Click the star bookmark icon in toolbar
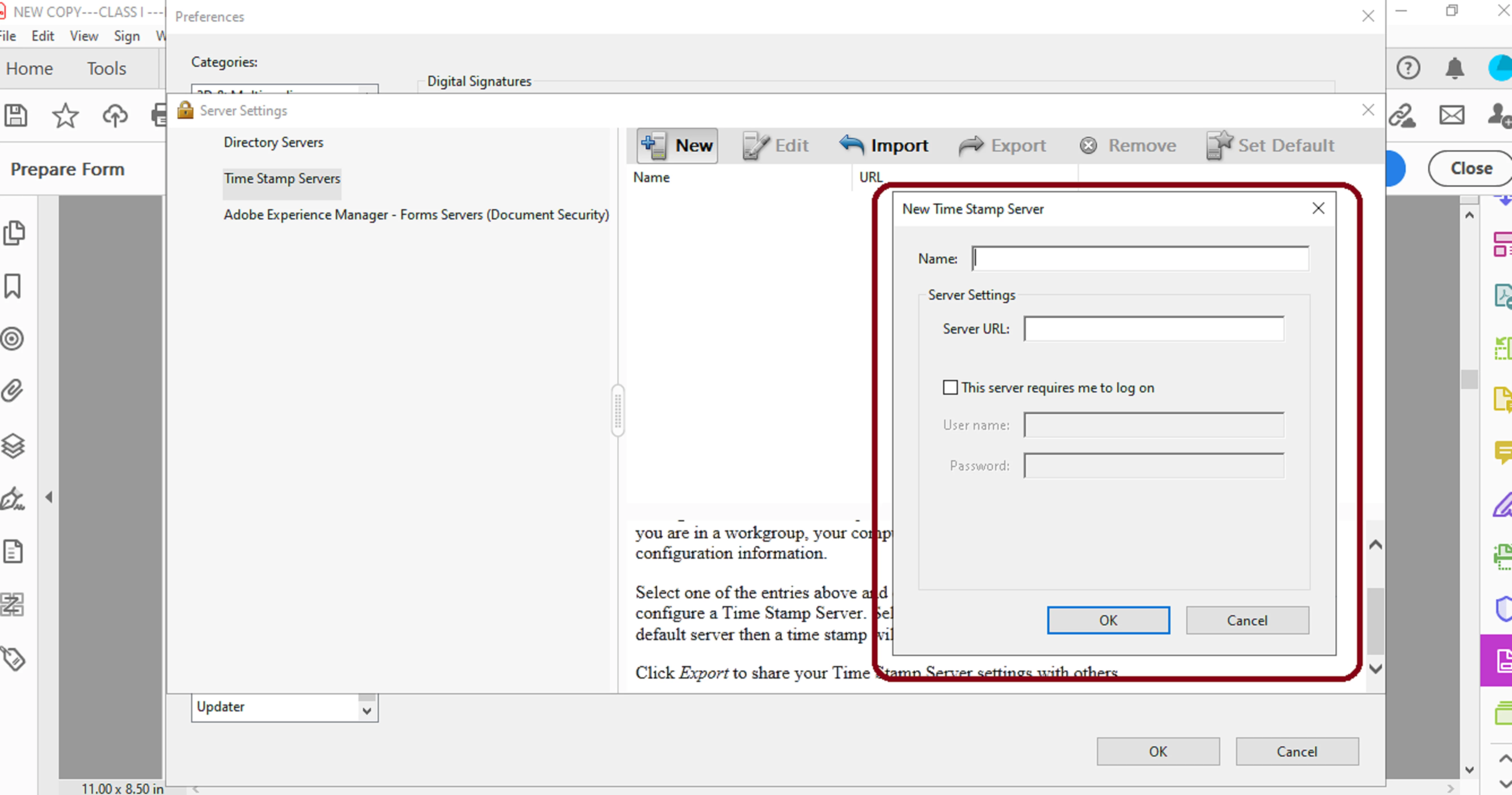 (65, 115)
